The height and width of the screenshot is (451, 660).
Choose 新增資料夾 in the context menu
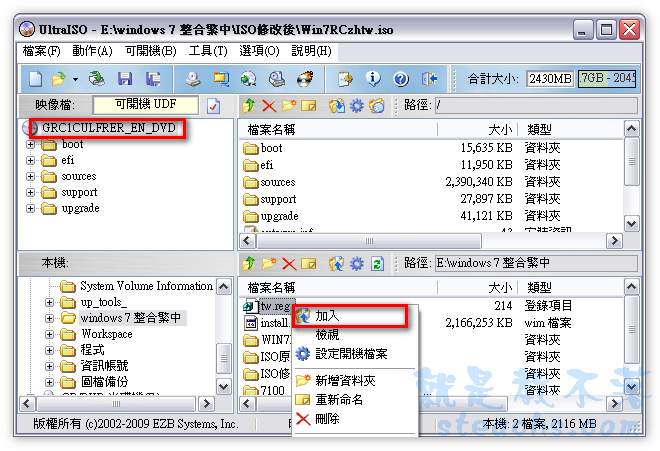point(354,381)
